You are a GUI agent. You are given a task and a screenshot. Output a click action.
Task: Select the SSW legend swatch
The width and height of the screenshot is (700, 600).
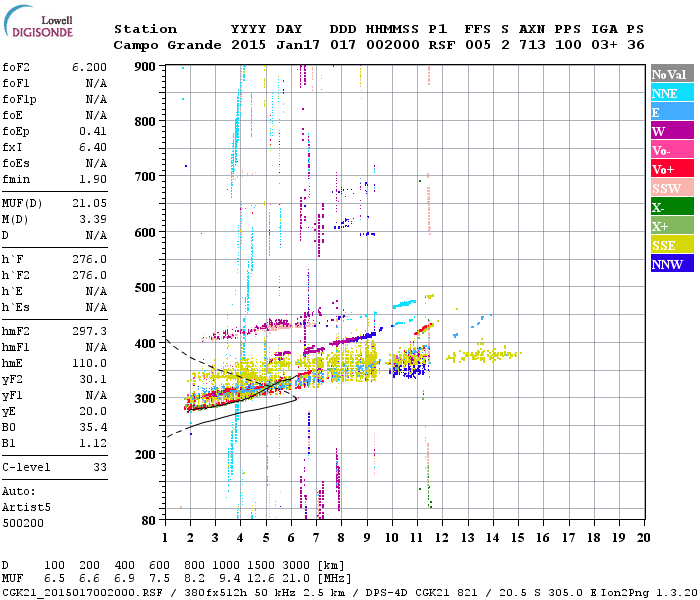672,188
